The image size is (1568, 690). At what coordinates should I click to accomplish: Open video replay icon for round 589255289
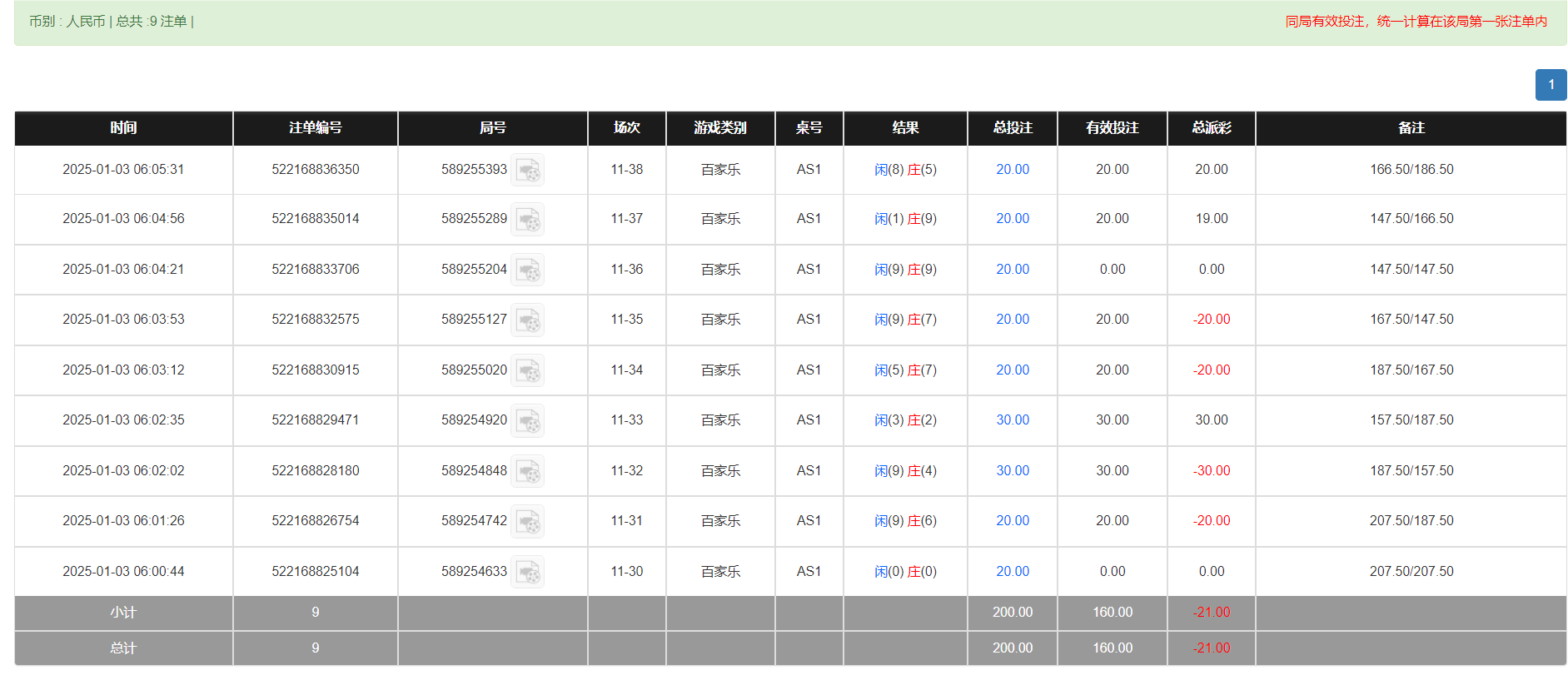[527, 220]
